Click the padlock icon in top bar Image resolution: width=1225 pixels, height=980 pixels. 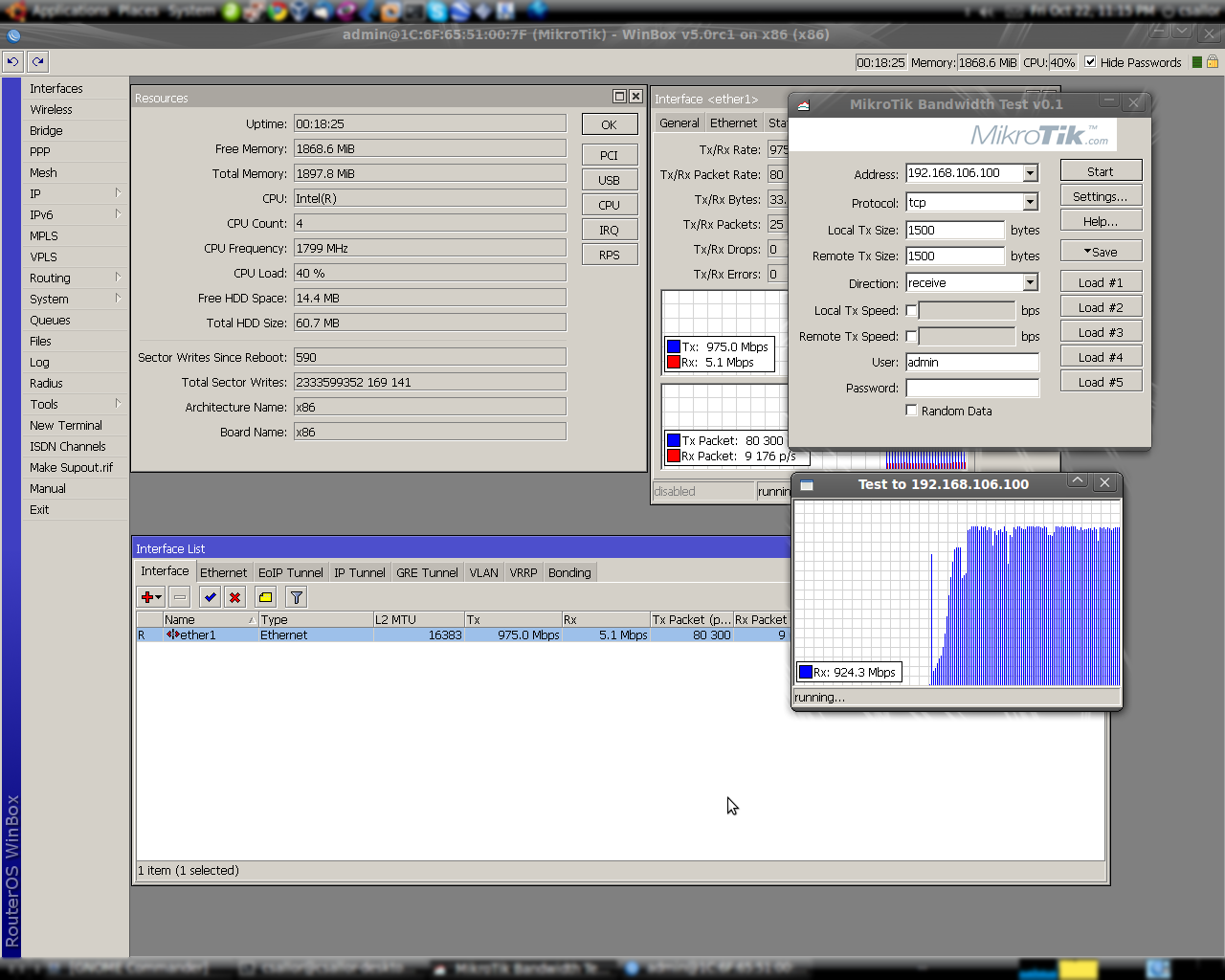1212,62
